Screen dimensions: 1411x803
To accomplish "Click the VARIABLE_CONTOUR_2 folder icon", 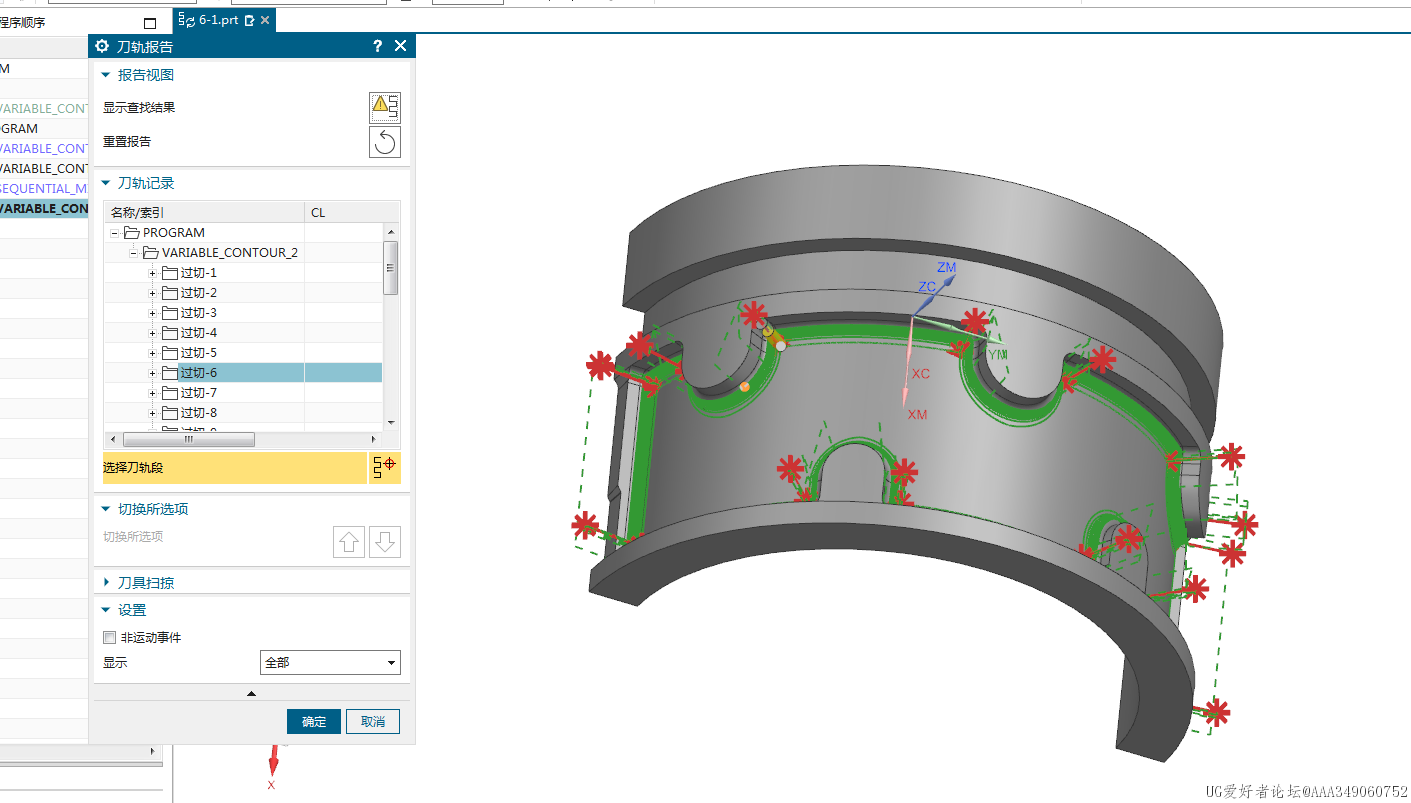I will (151, 253).
